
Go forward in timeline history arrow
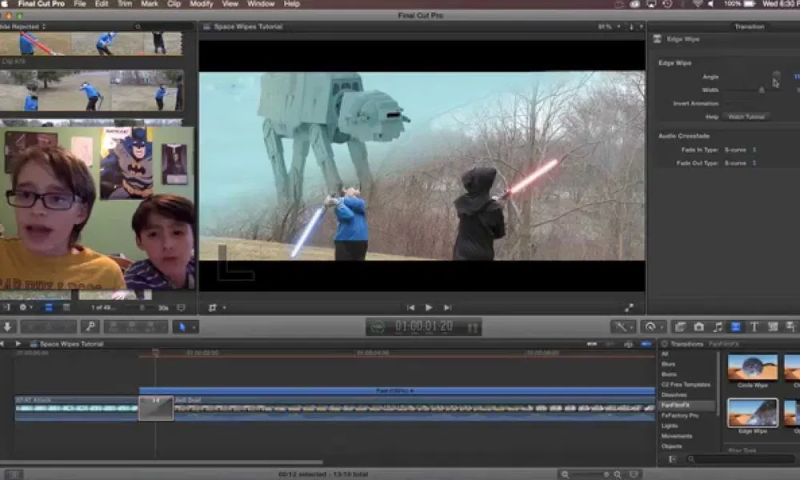18,344
